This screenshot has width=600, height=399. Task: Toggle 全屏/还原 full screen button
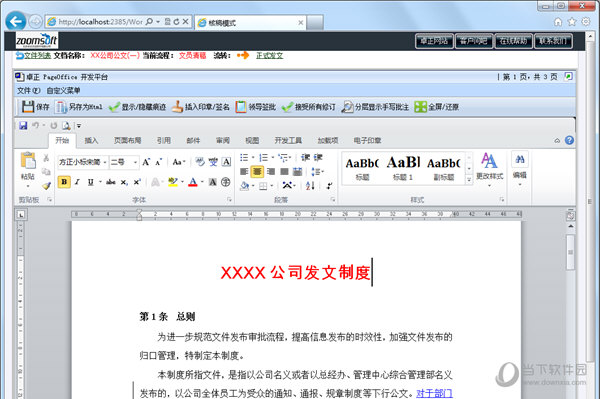437,107
